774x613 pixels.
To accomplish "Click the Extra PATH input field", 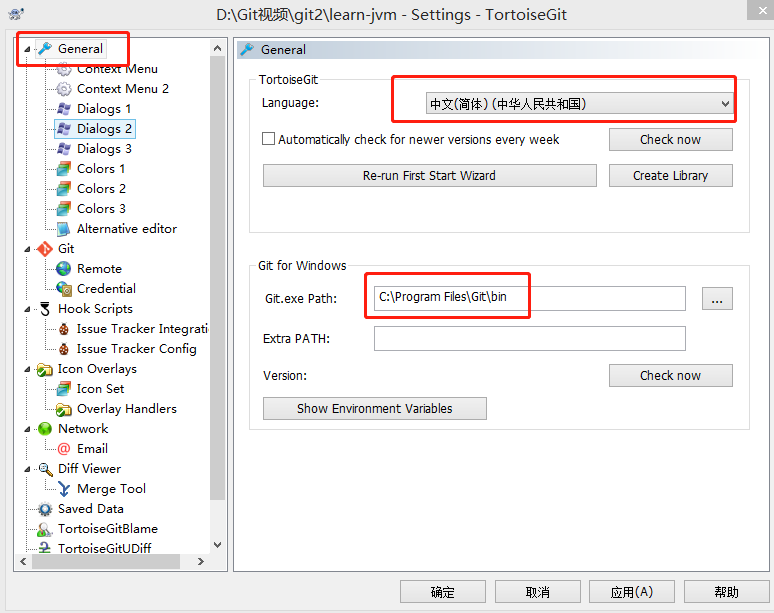I will [x=530, y=339].
